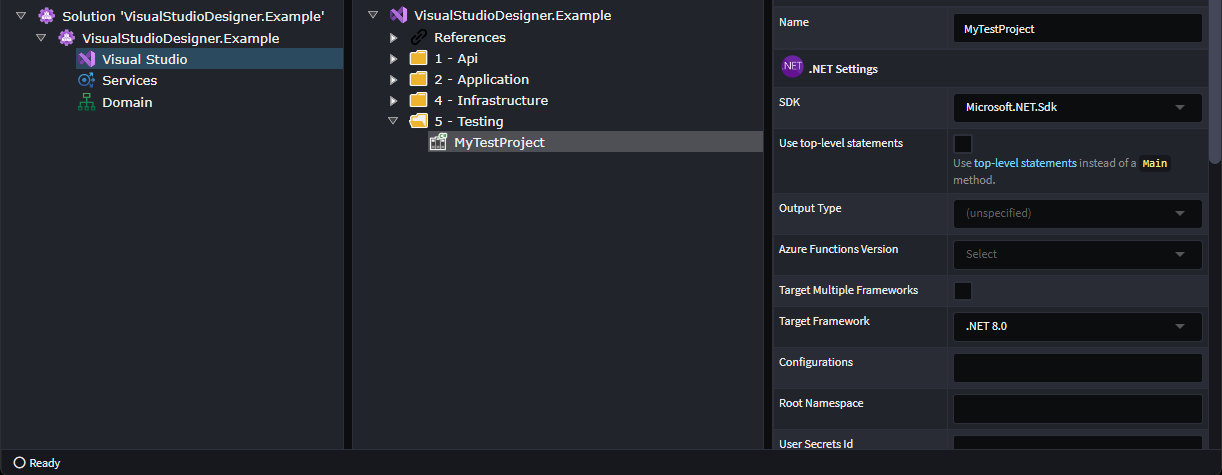Screen dimensions: 1222x475
Task: Expand the 4 - Infrastructure folder
Action: click(394, 100)
